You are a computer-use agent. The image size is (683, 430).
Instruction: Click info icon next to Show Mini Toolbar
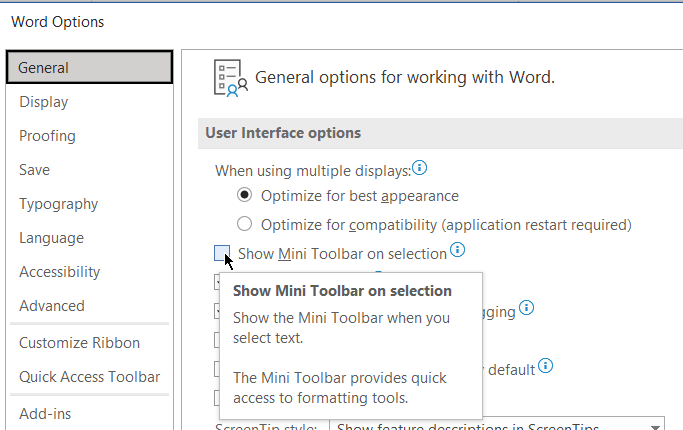[x=457, y=250]
